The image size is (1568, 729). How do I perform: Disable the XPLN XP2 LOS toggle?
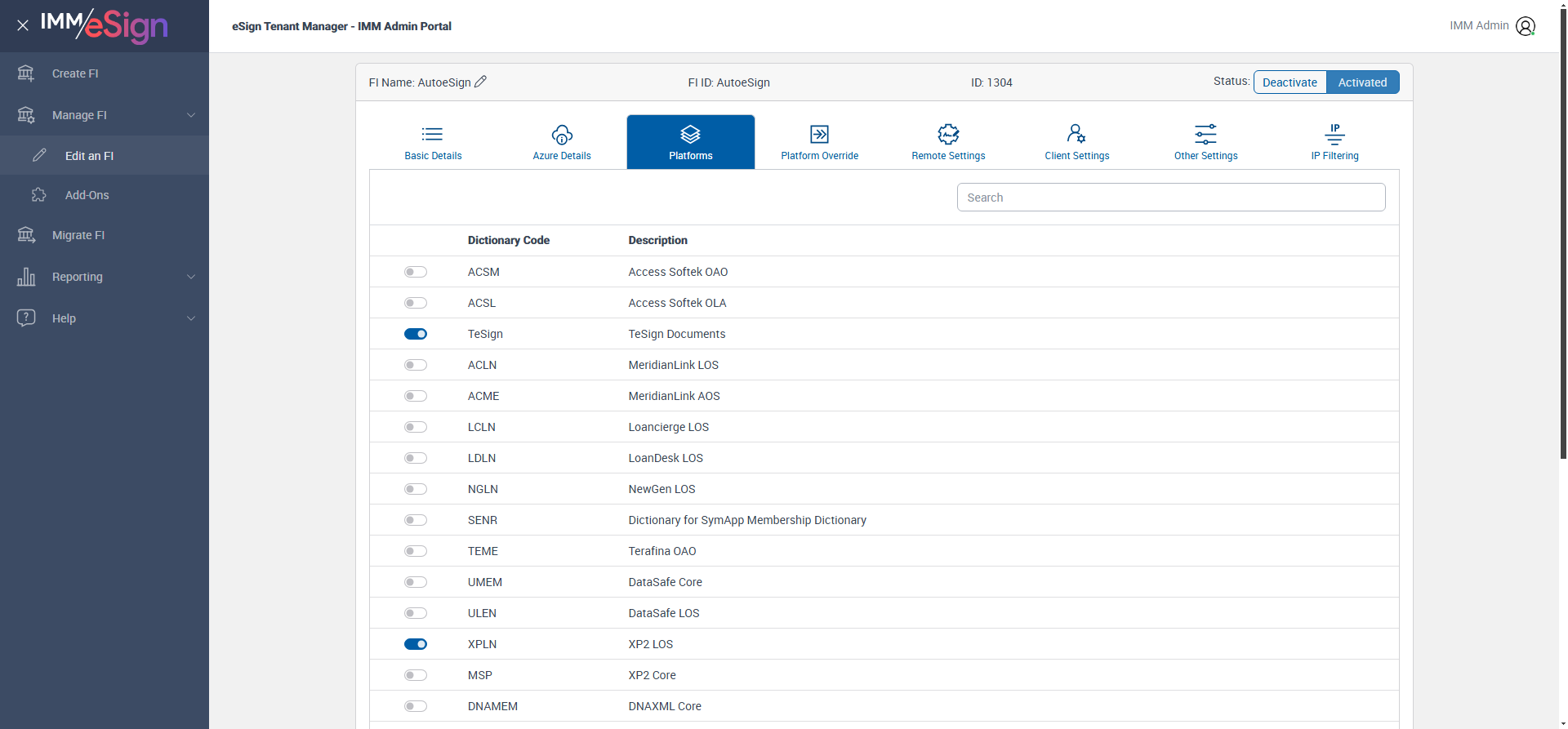point(416,644)
